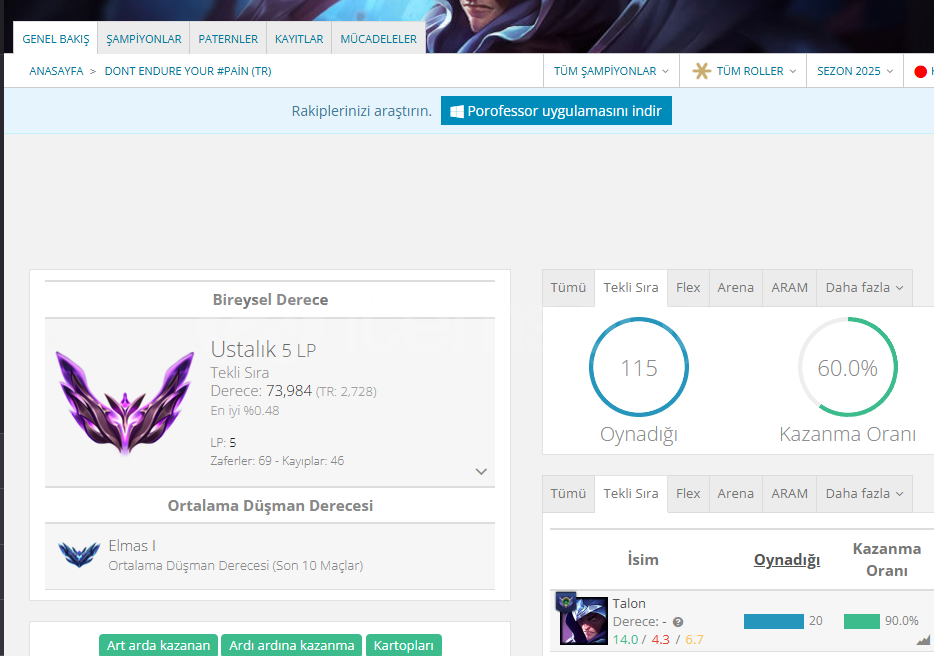Click the help icon next to Derece
This screenshot has width=934, height=656.
tap(678, 622)
